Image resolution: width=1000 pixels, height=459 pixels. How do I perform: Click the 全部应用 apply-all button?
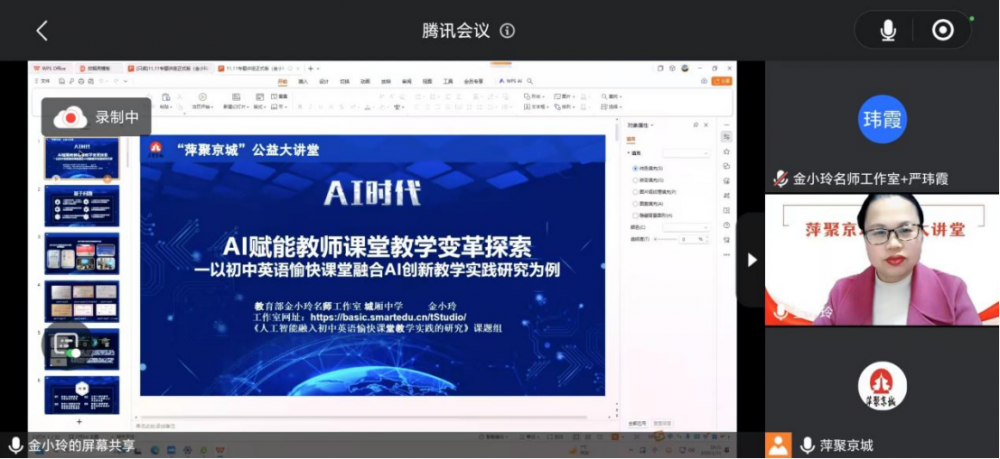pos(637,423)
